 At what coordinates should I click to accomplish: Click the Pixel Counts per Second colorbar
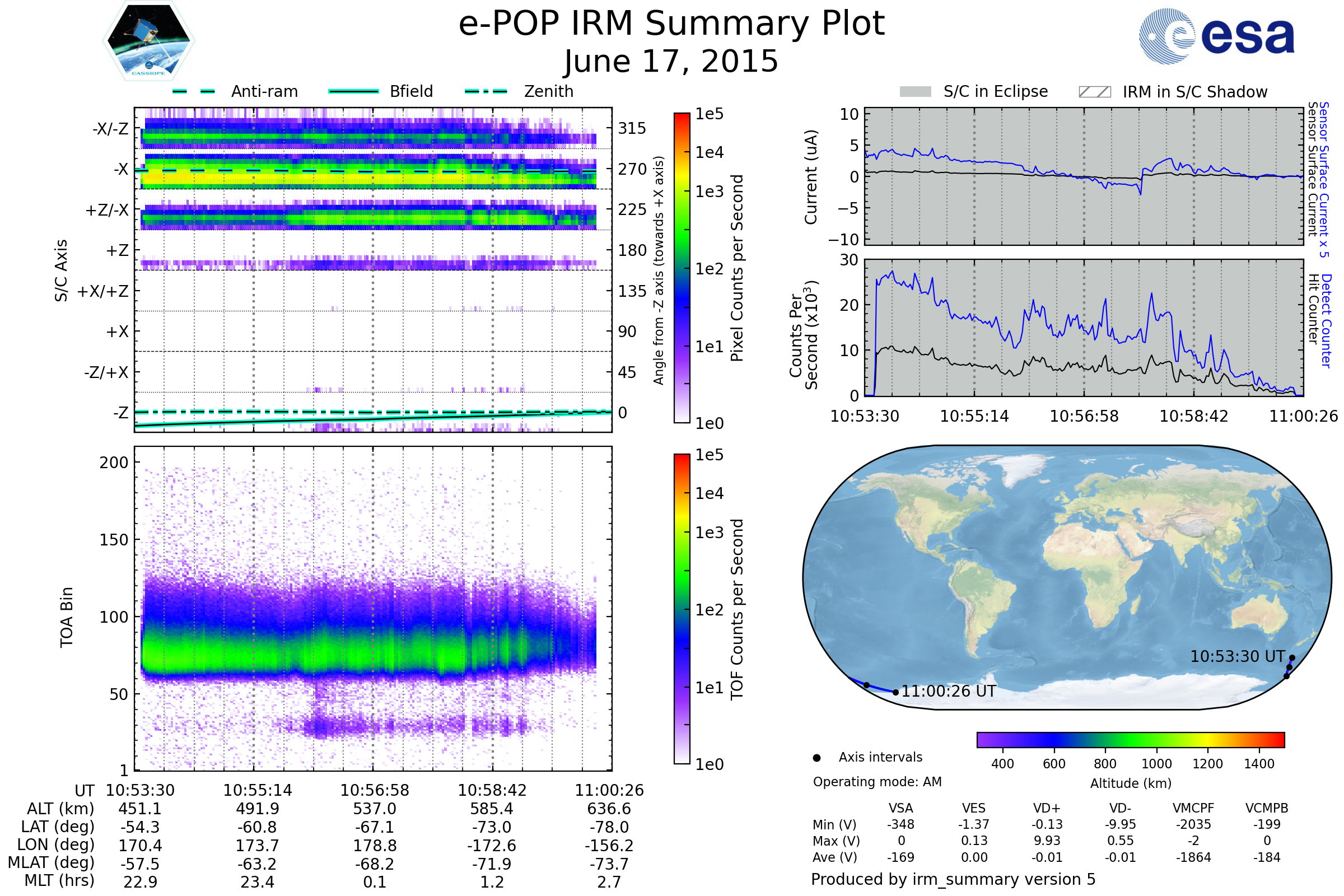[x=682, y=268]
